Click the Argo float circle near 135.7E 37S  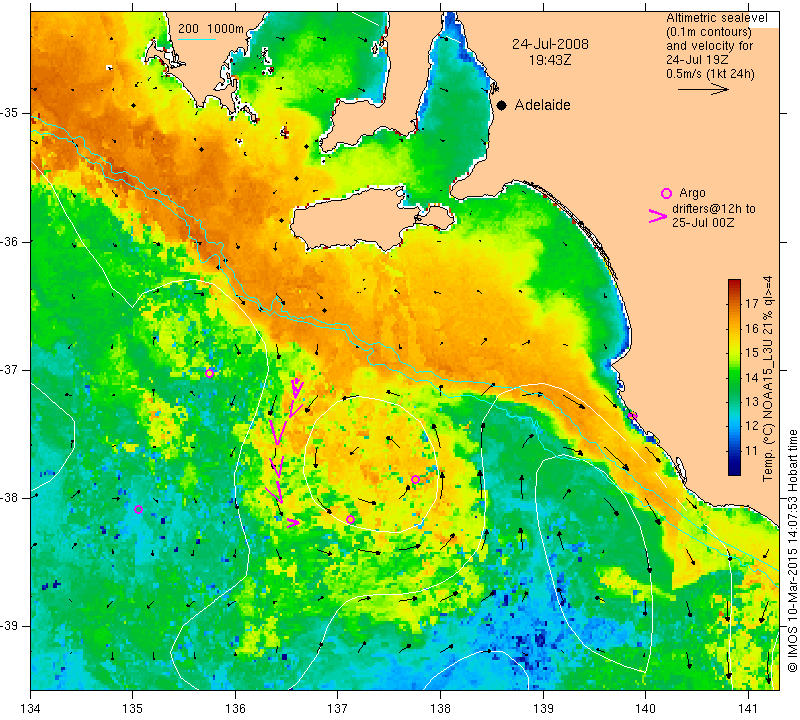[209, 373]
